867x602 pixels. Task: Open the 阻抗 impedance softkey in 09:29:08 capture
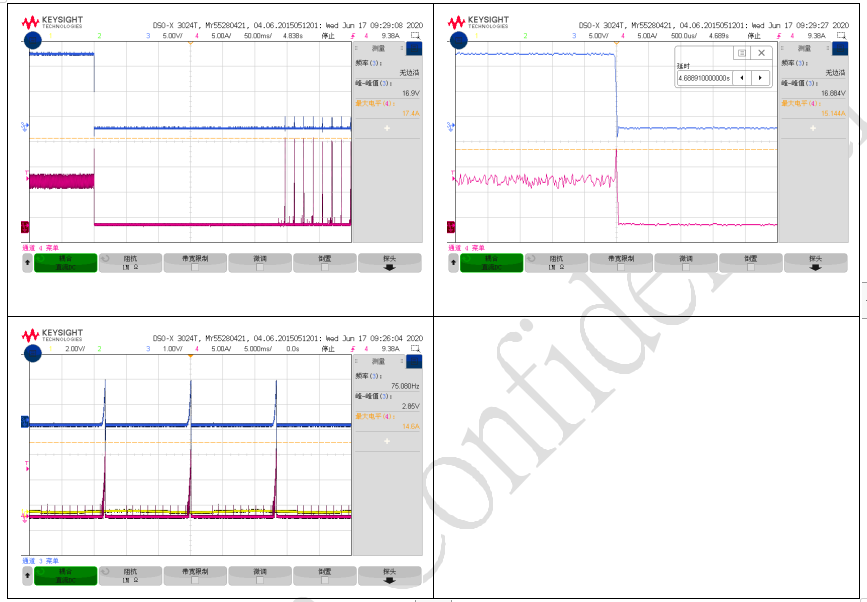(x=130, y=263)
